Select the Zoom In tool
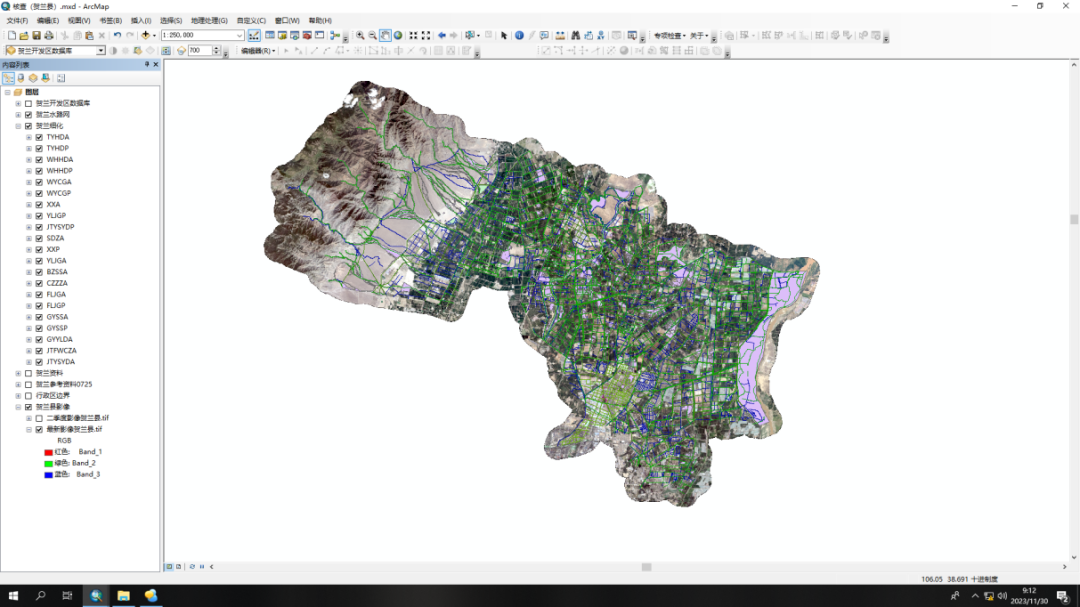1080x607 pixels. [x=360, y=35]
